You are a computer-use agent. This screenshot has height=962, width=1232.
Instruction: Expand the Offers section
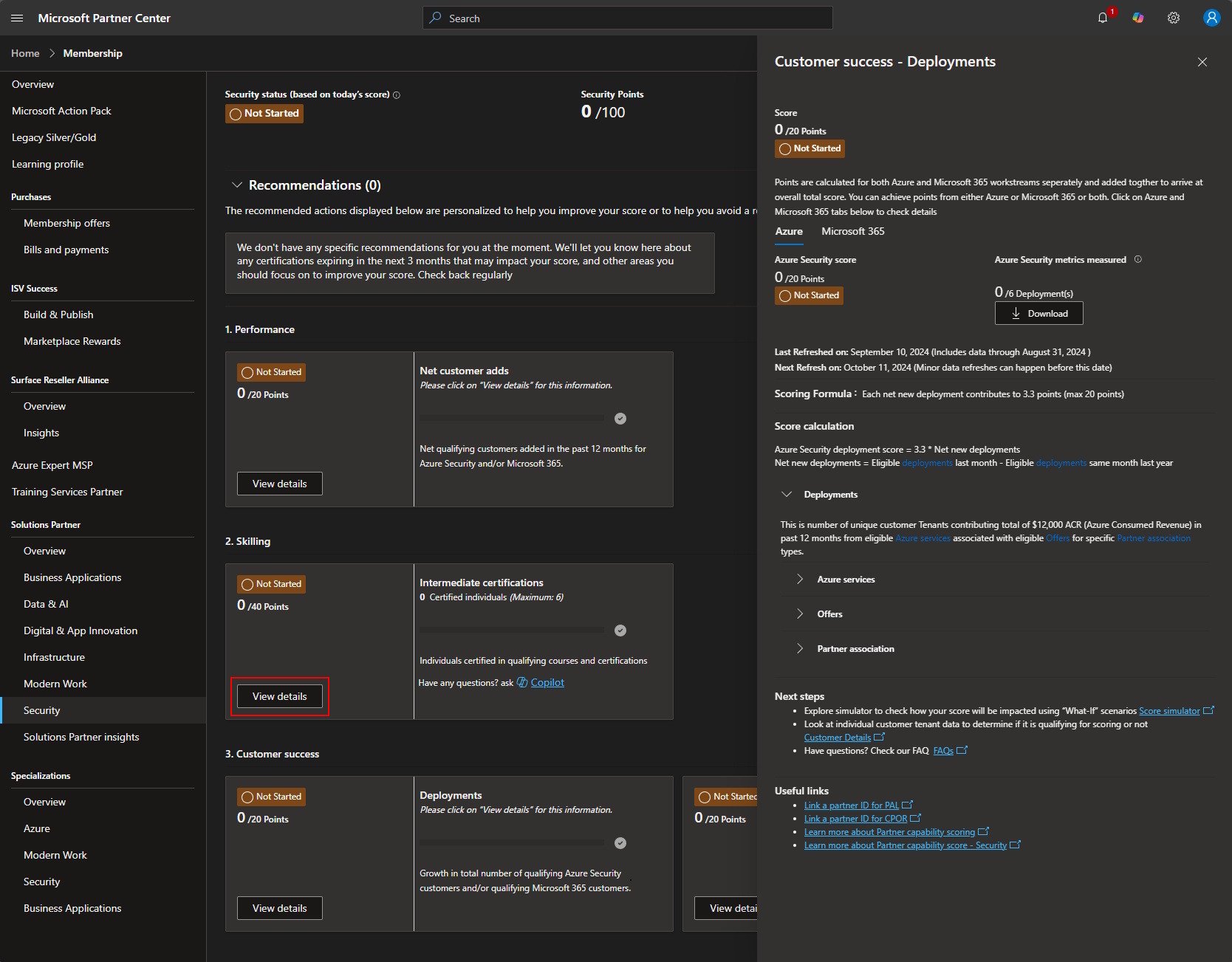coord(800,614)
